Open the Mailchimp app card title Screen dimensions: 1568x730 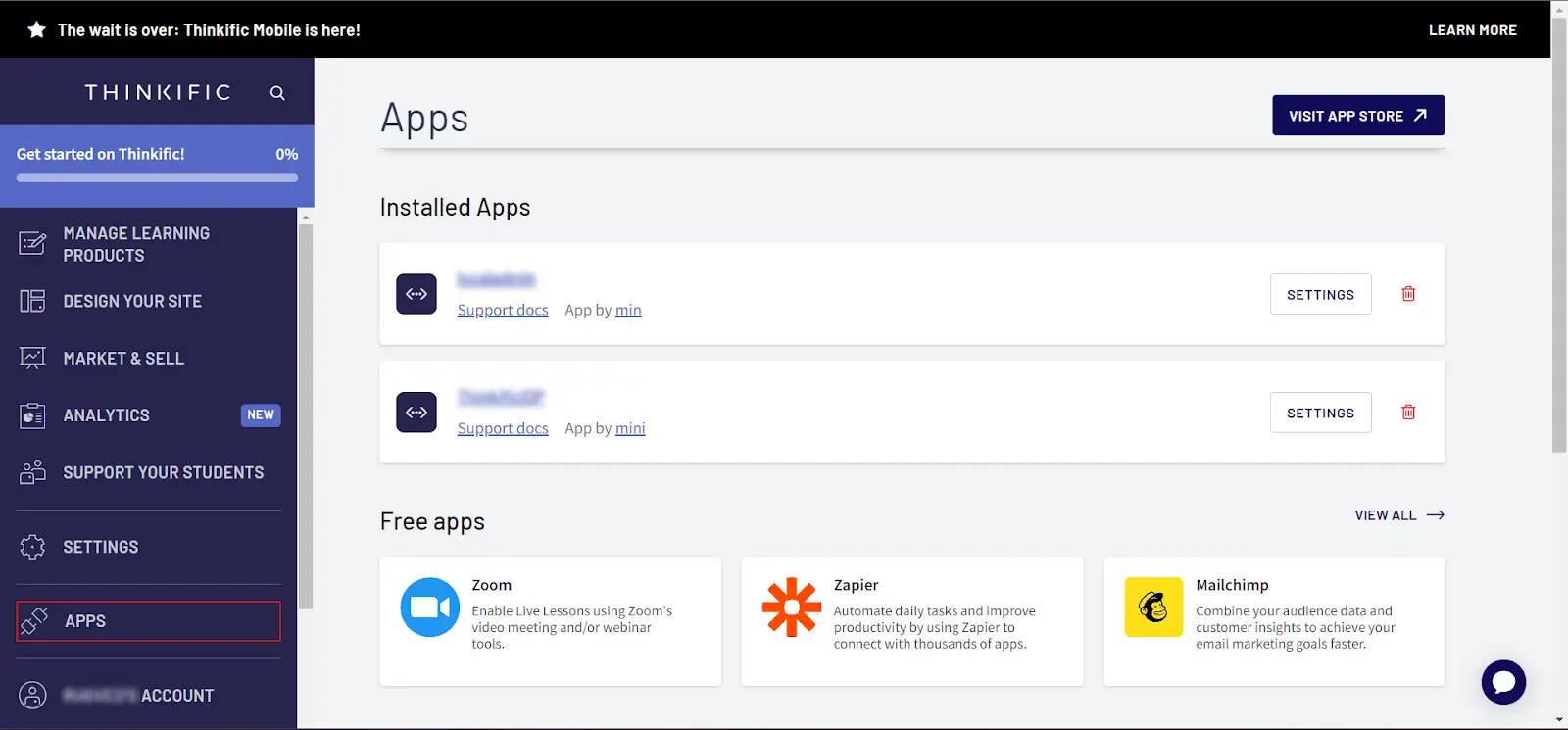point(1232,585)
